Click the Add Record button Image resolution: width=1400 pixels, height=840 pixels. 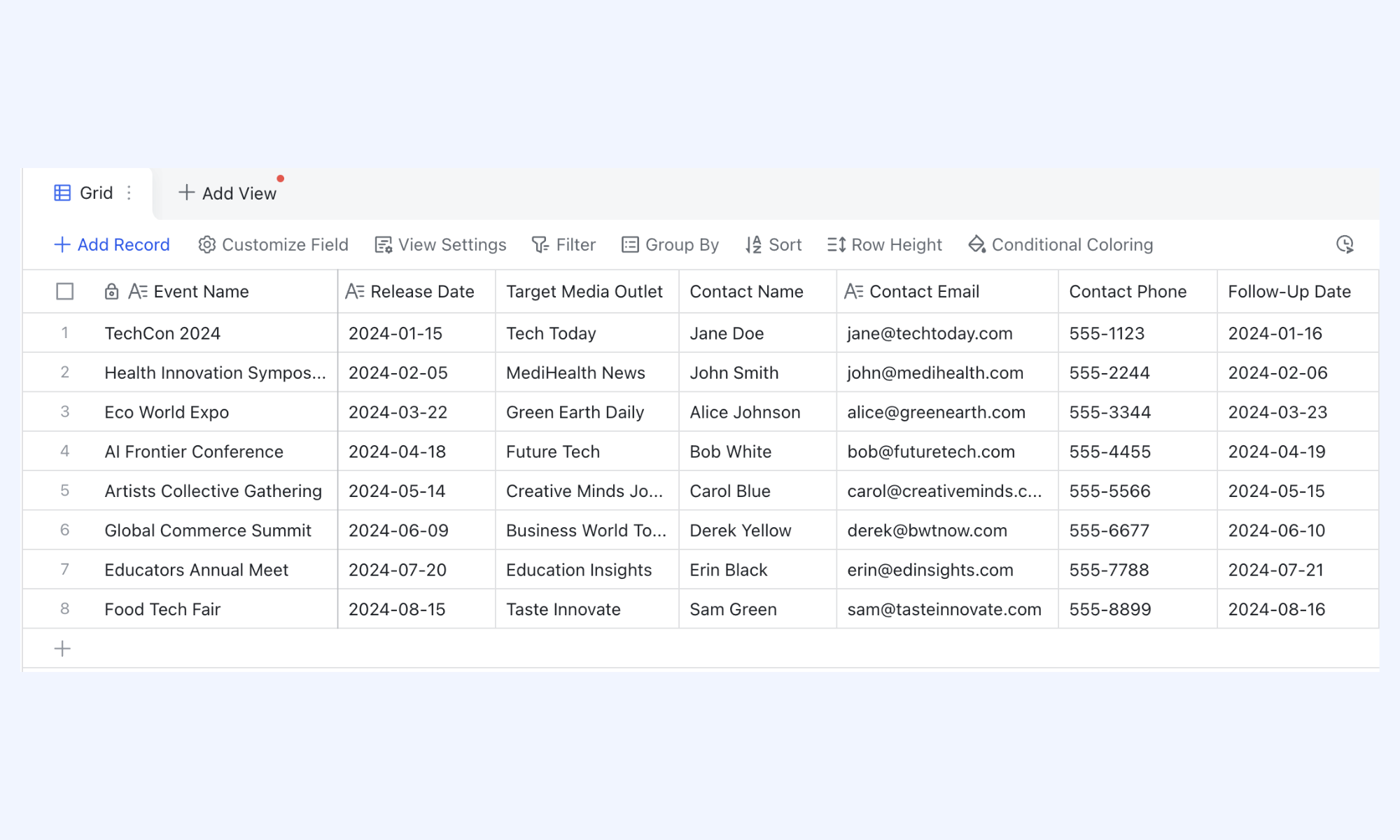(112, 245)
